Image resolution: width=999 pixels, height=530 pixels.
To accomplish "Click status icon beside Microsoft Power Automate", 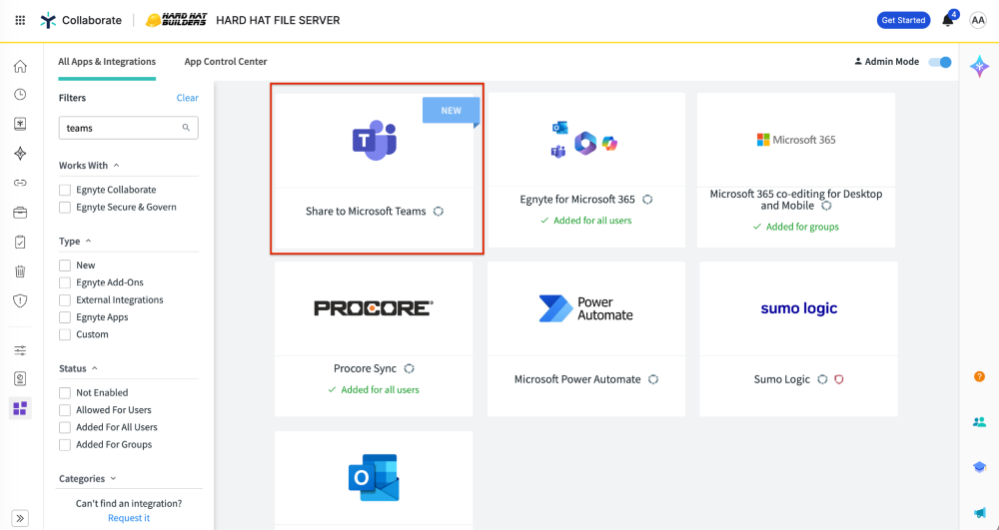I will tap(653, 379).
